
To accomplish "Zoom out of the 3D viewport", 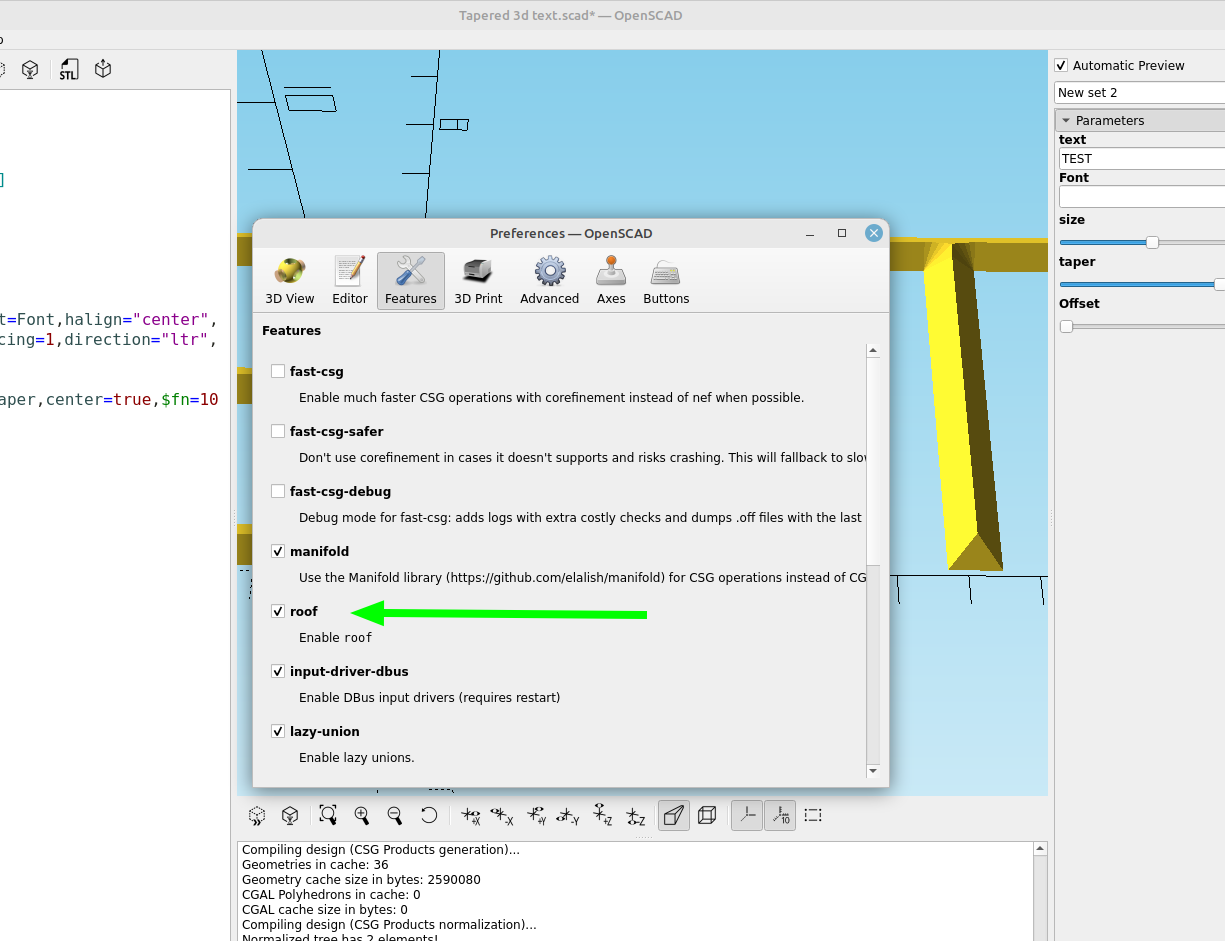I will (395, 815).
